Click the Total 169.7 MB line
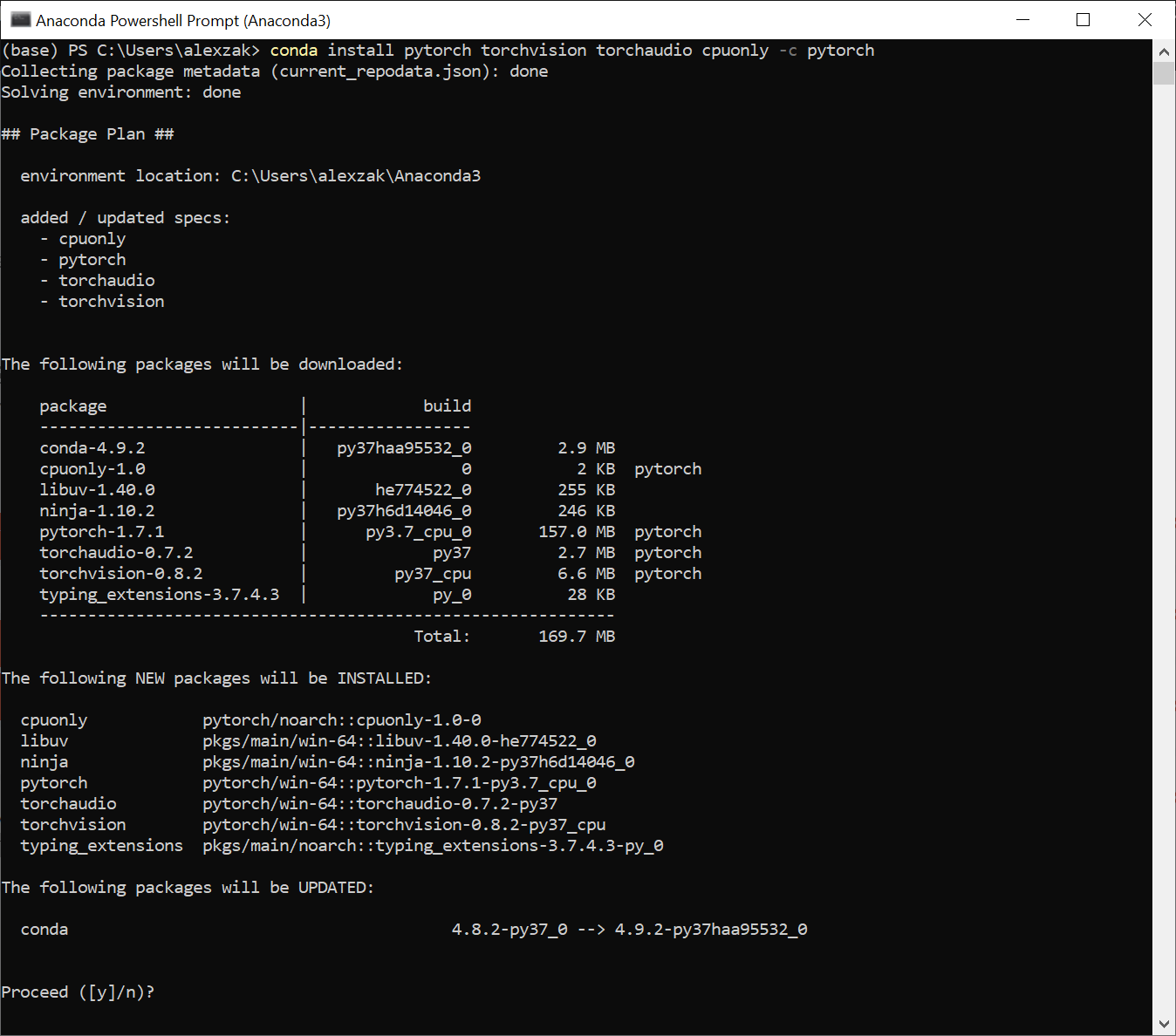Screen dimensions: 1176x1036 point(514,636)
